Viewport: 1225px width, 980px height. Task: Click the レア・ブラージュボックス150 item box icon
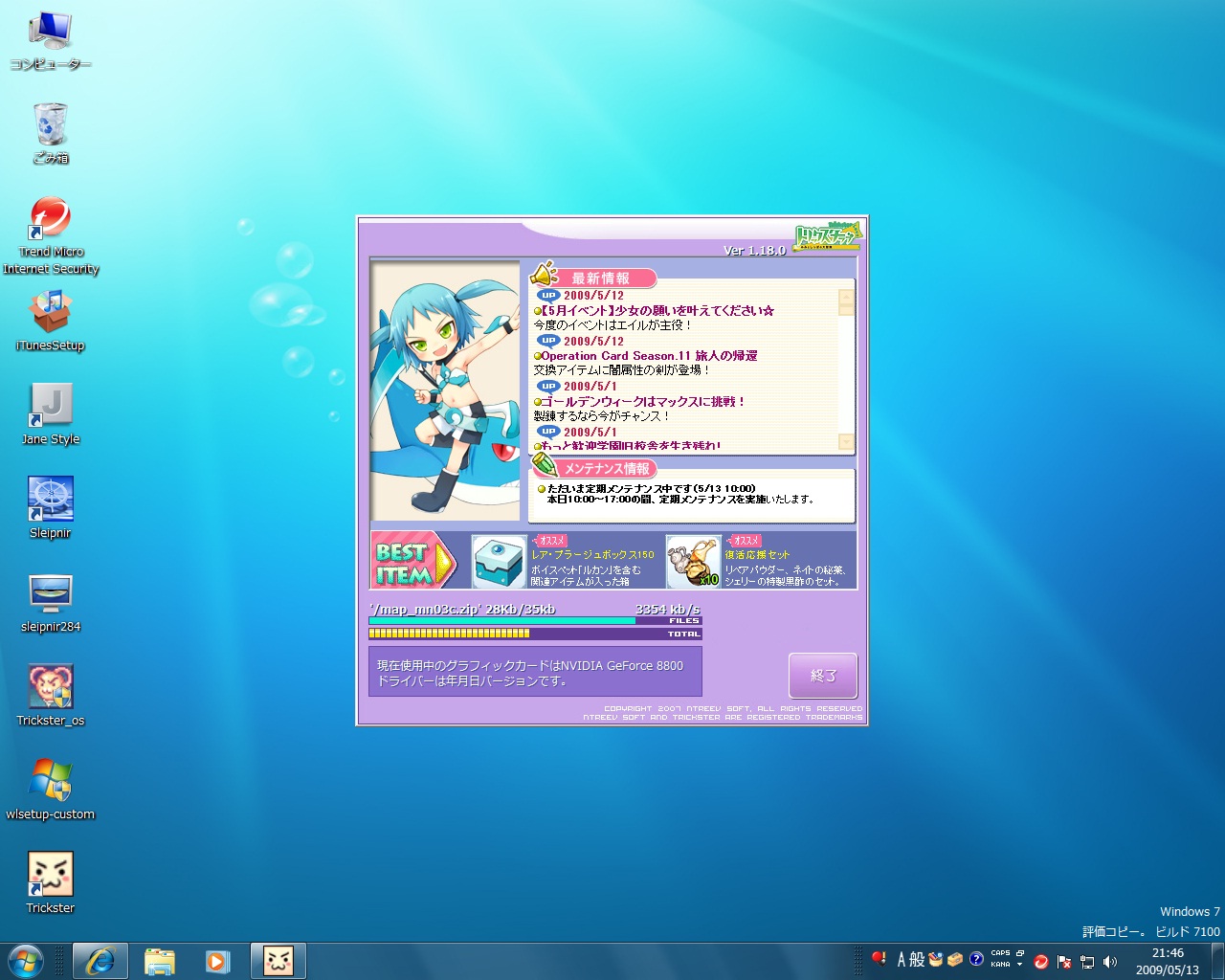pyautogui.click(x=499, y=561)
